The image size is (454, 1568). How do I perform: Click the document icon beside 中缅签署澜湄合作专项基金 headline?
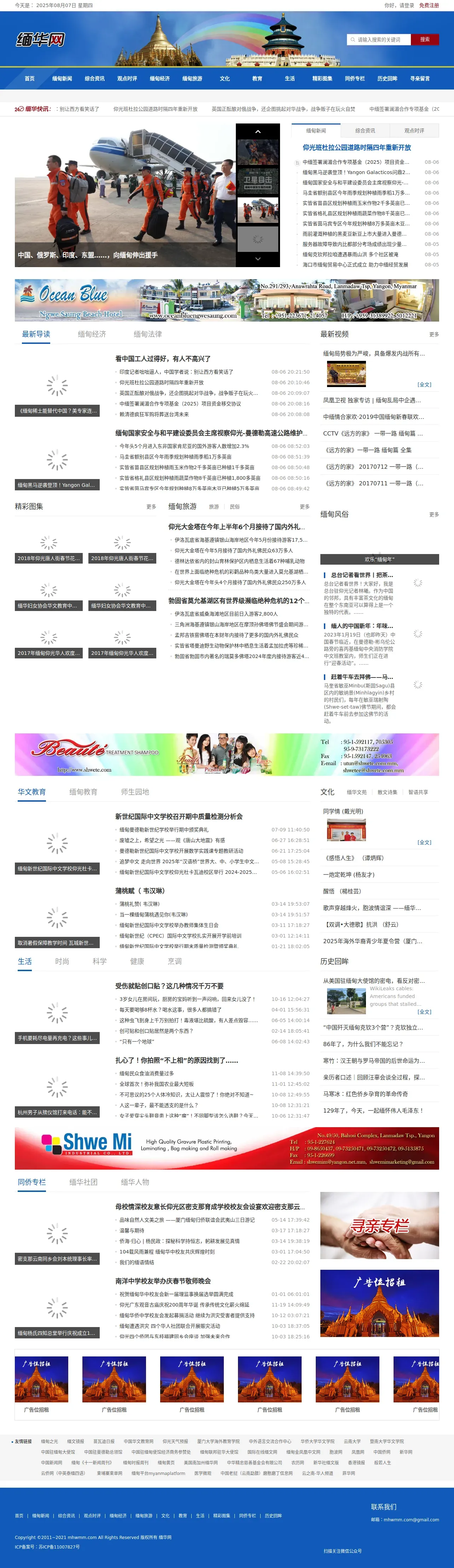[297, 162]
